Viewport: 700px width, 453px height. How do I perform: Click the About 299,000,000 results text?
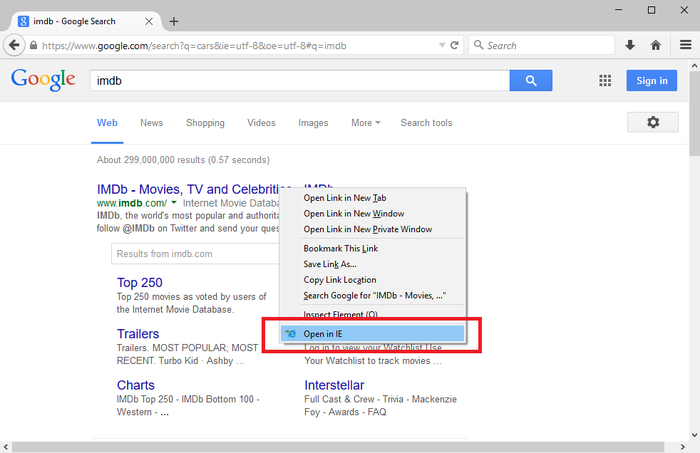pos(183,160)
